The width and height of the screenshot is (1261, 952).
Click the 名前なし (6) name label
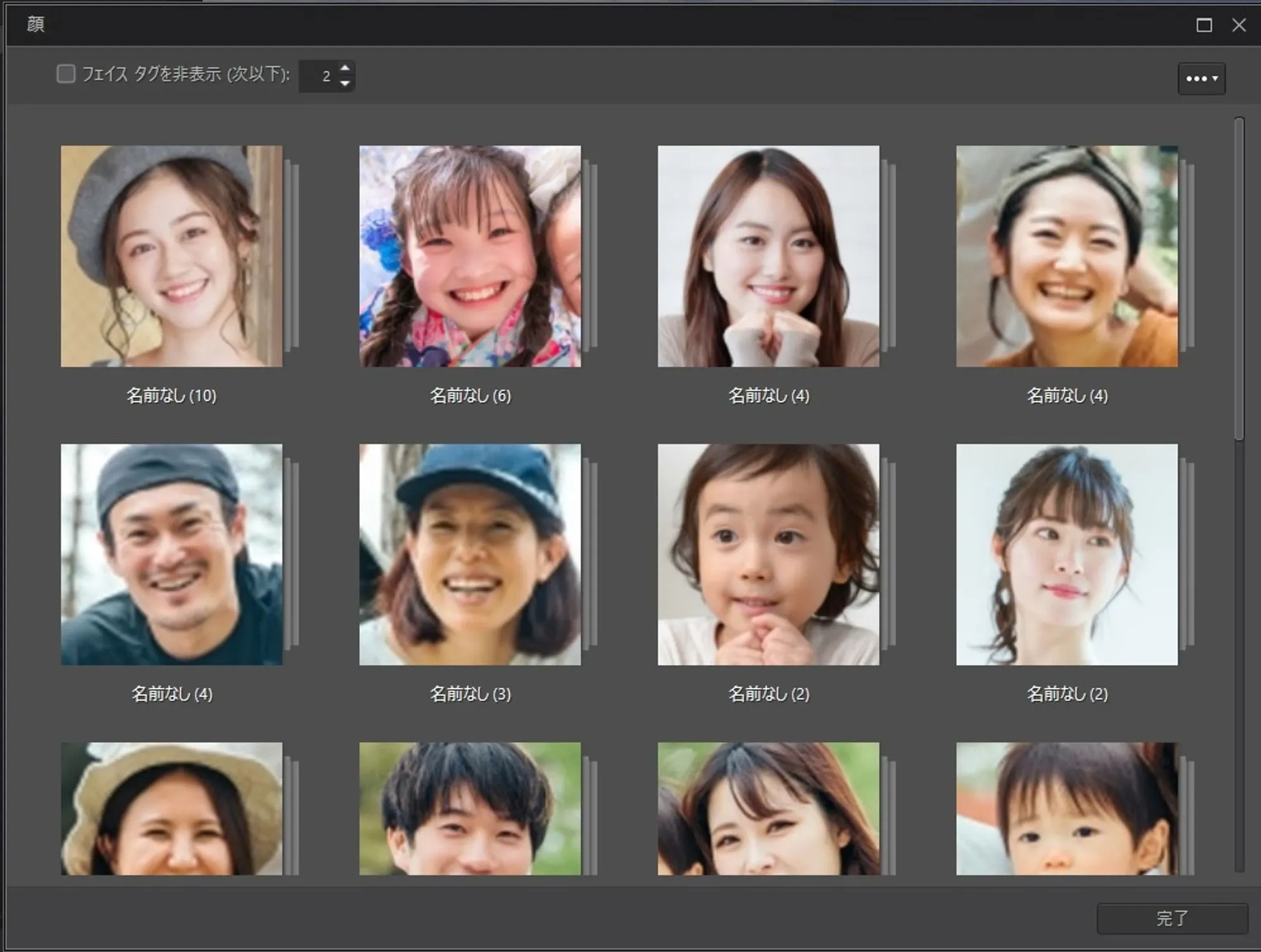pos(470,396)
